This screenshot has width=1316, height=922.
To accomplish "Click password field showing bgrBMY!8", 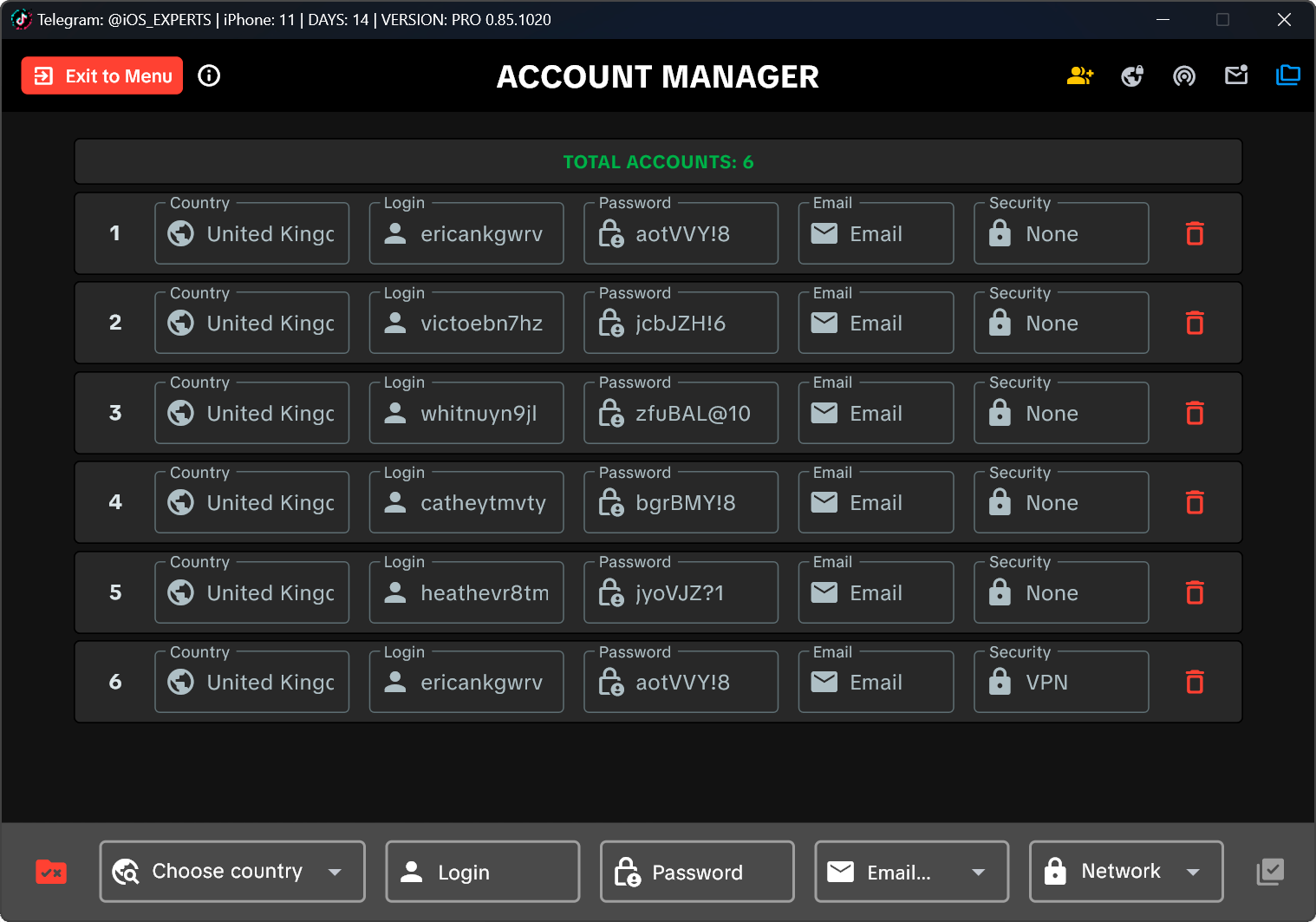I will click(x=681, y=503).
